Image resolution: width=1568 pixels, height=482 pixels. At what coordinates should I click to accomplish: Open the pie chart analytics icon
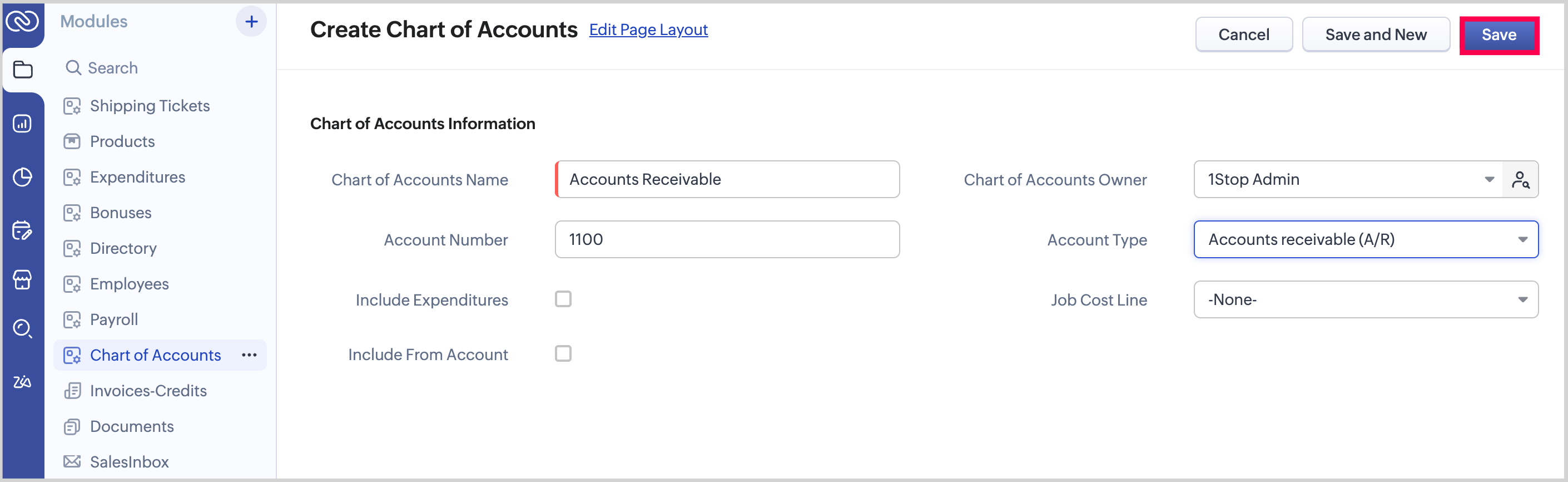pyautogui.click(x=23, y=178)
